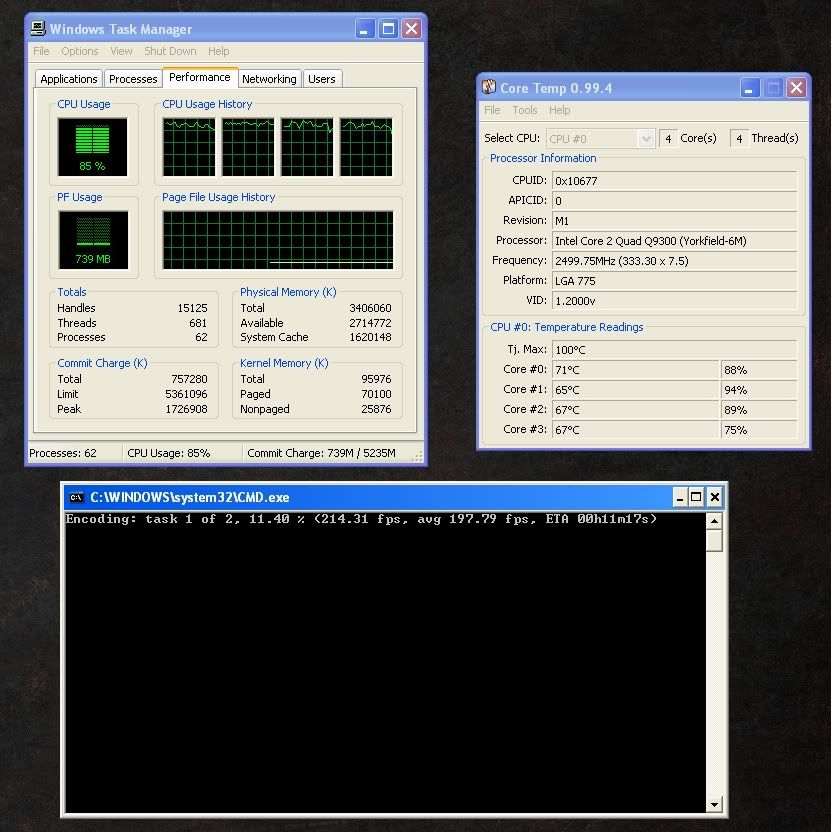Open the View menu in Task Manager
The height and width of the screenshot is (832, 840).
(121, 51)
